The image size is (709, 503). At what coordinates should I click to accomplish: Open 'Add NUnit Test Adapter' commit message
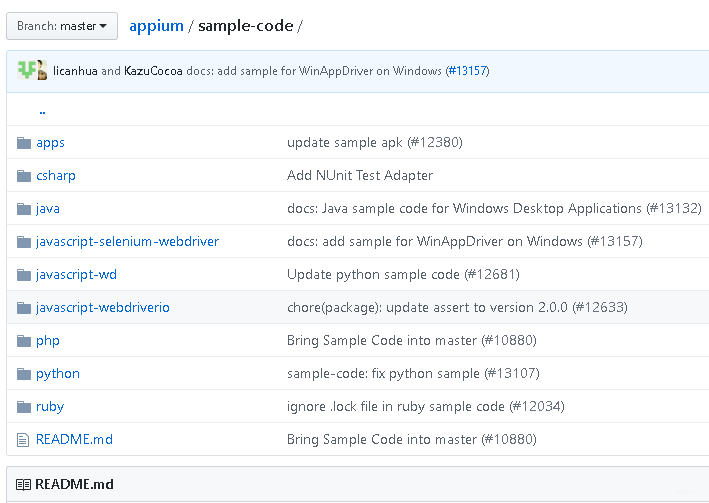click(x=360, y=176)
